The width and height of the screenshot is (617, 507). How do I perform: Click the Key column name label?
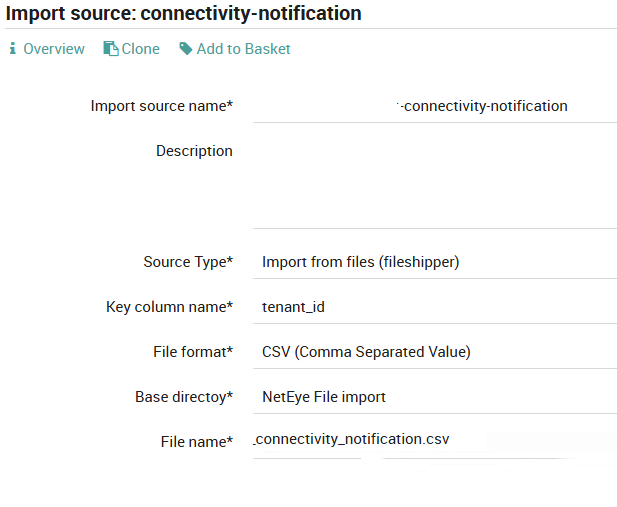coord(169,307)
